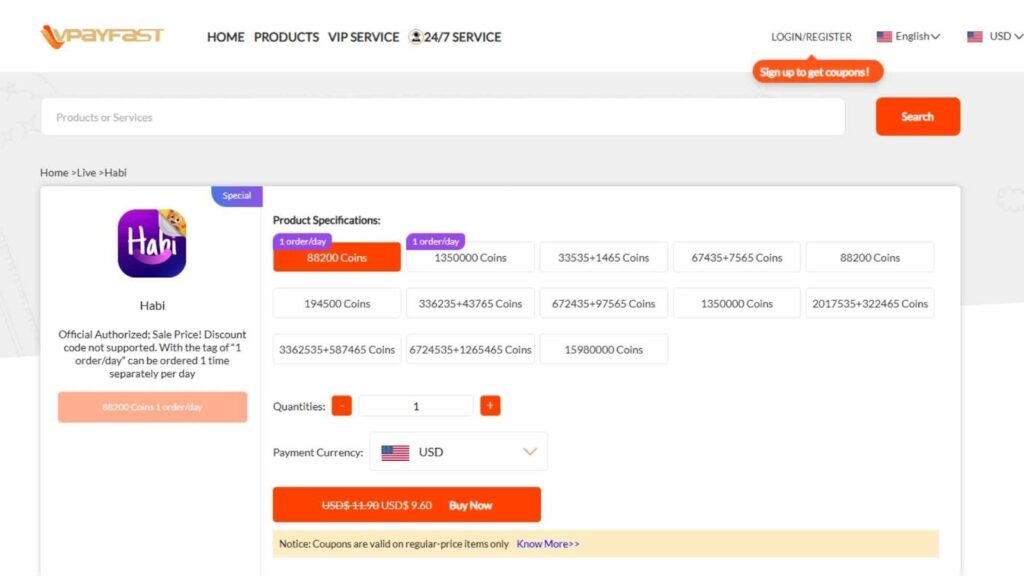Click the Buy Now button
The width and height of the screenshot is (1024, 576).
470,505
